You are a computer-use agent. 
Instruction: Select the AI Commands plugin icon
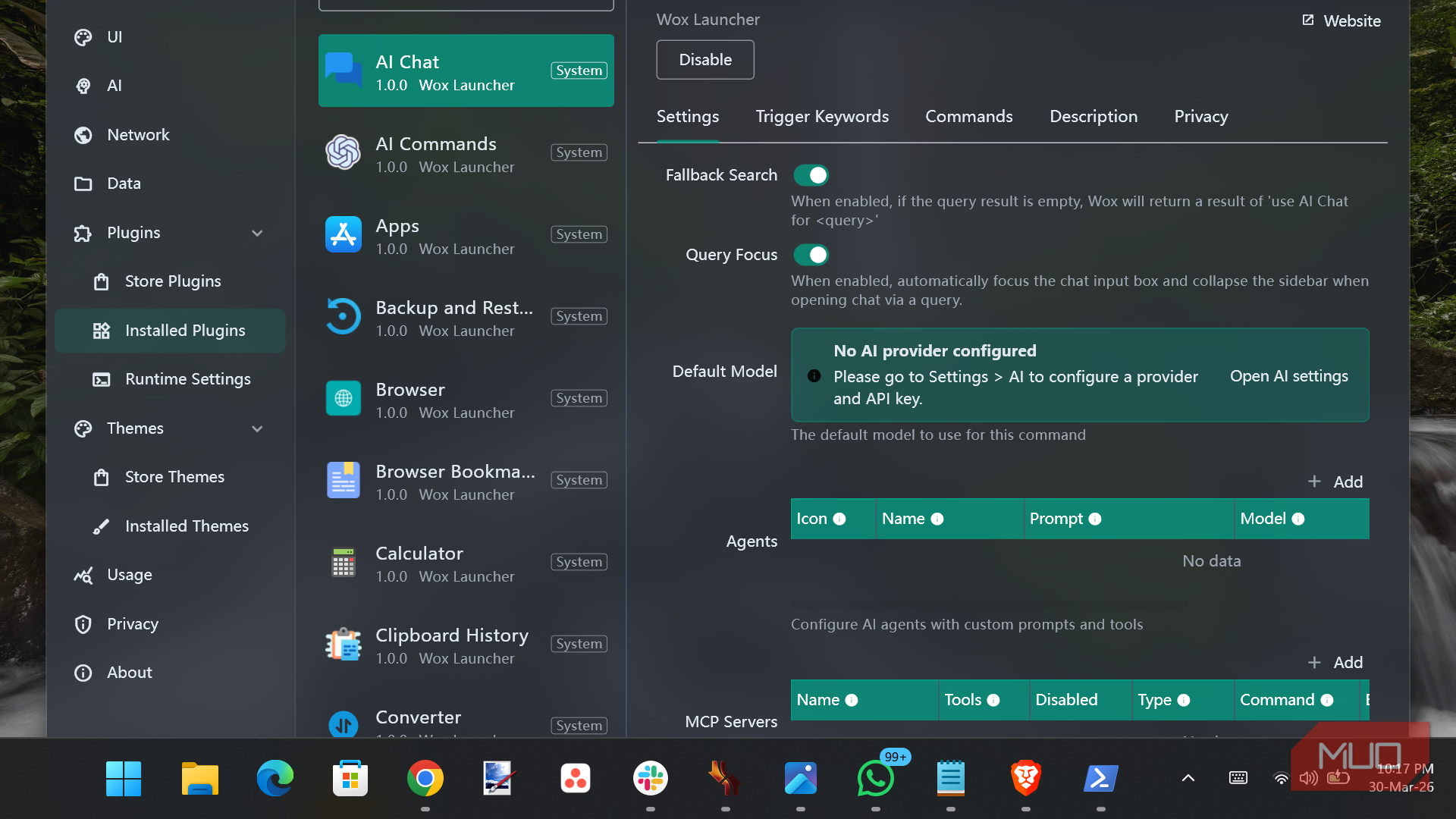[344, 152]
